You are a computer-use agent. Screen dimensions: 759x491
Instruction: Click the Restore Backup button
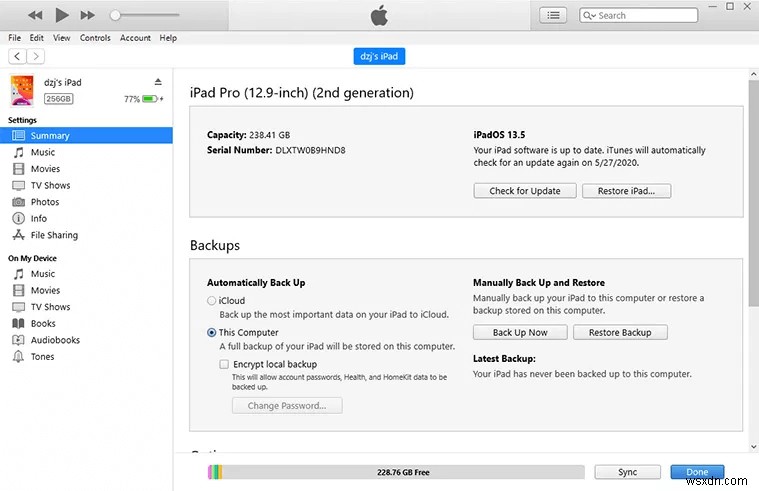(x=620, y=333)
